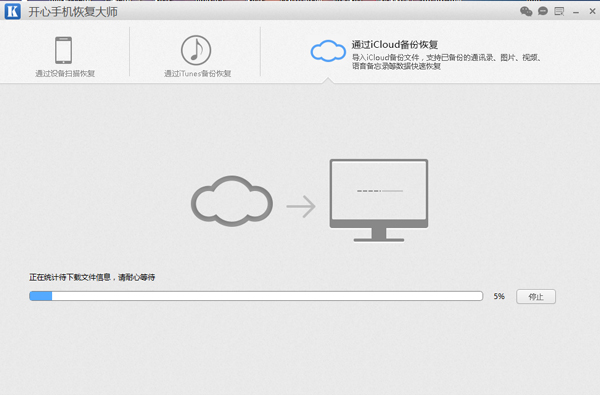The image size is (600, 395).
Task: Click the gray cloud illustration
Action: pos(232,201)
